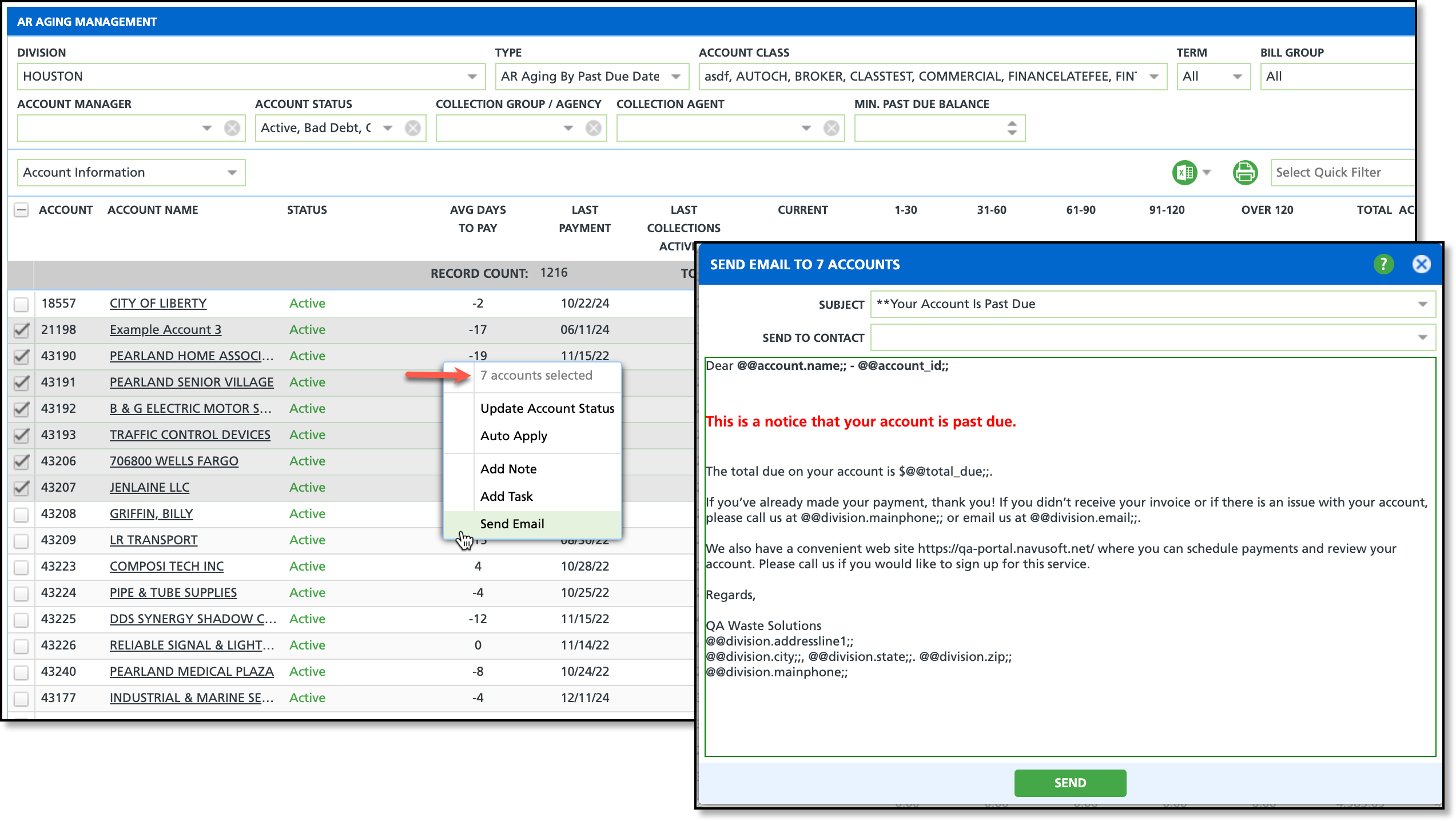The image size is (1456, 821).
Task: Expand the Division HOUSTON dropdown
Action: (x=472, y=77)
